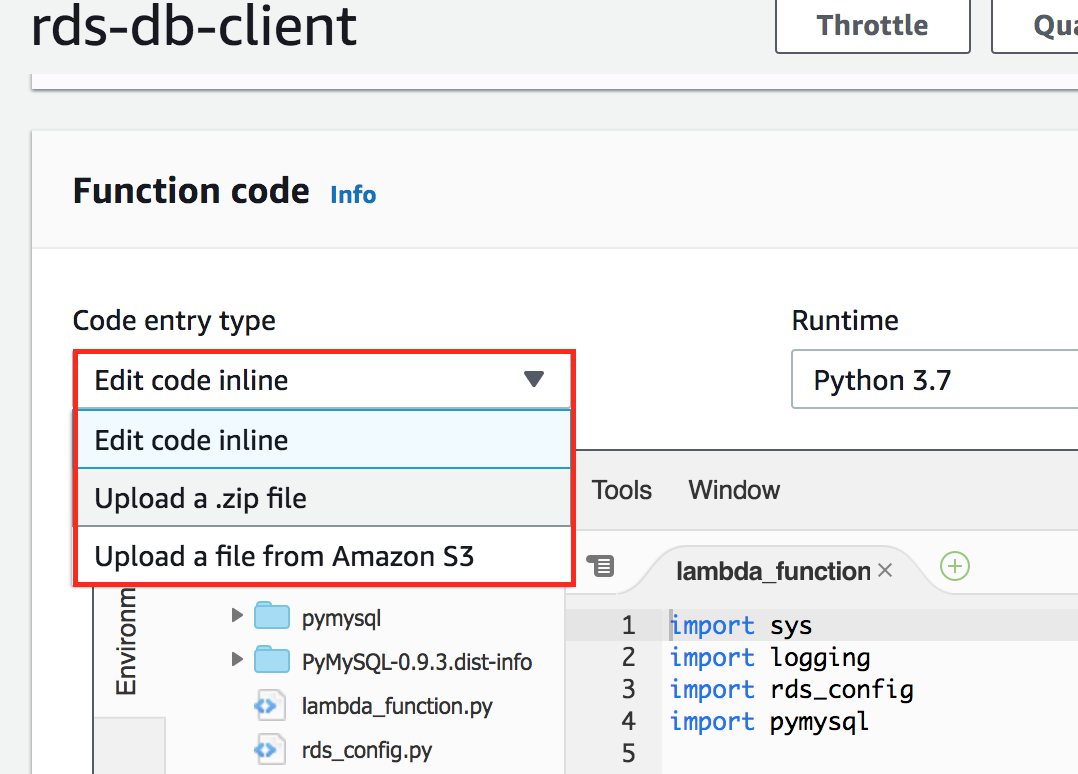Expand the PyMySQL-0.9.3.dist-info folder arrow
Image resolution: width=1078 pixels, height=774 pixels.
coord(237,659)
